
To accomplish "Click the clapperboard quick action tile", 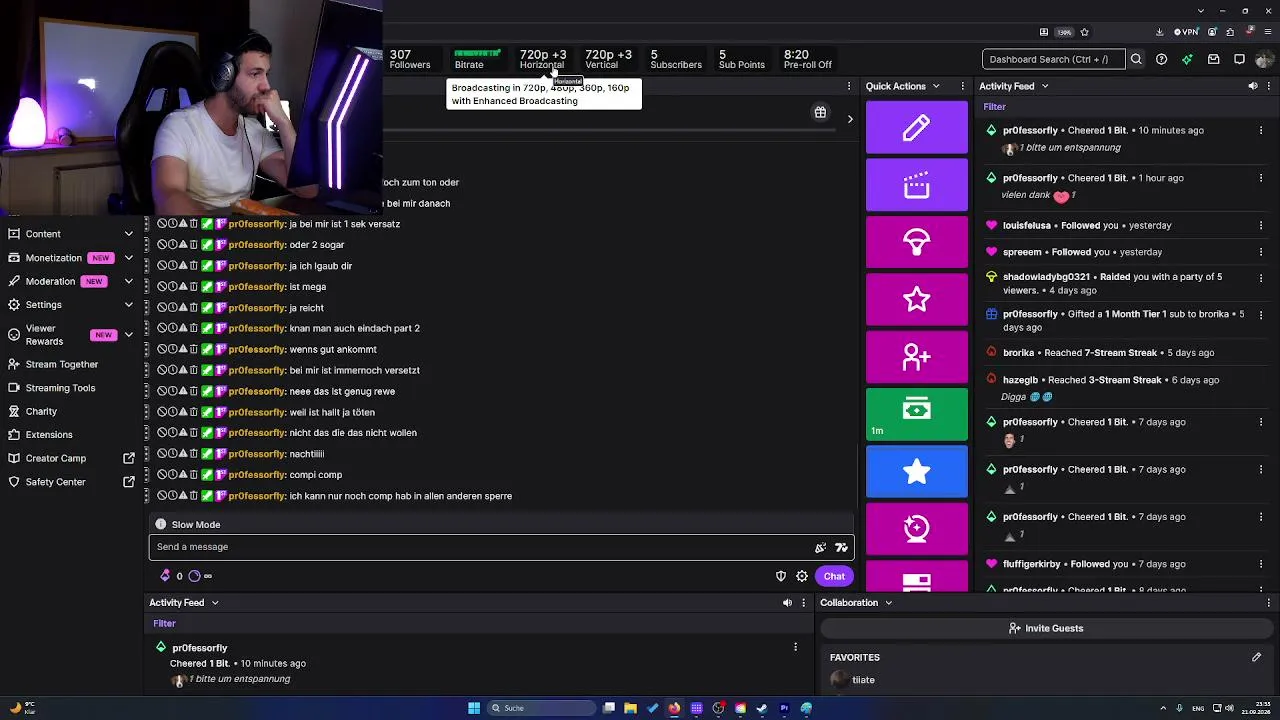I will [x=917, y=185].
